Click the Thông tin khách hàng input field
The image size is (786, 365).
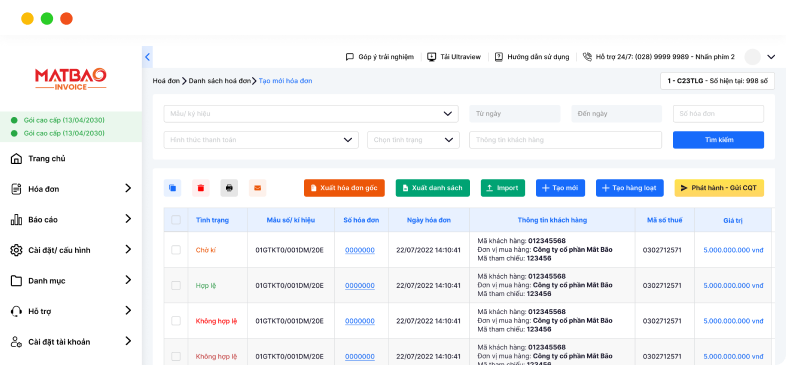[565, 140]
